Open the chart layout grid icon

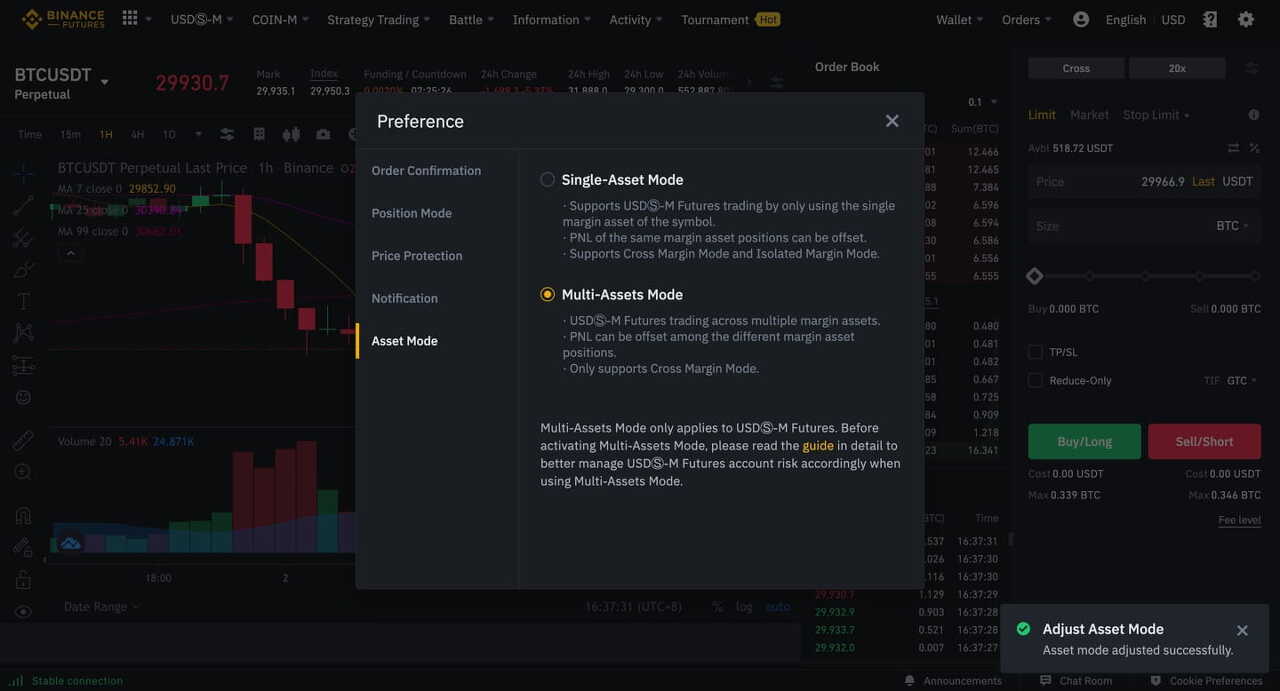coord(259,134)
